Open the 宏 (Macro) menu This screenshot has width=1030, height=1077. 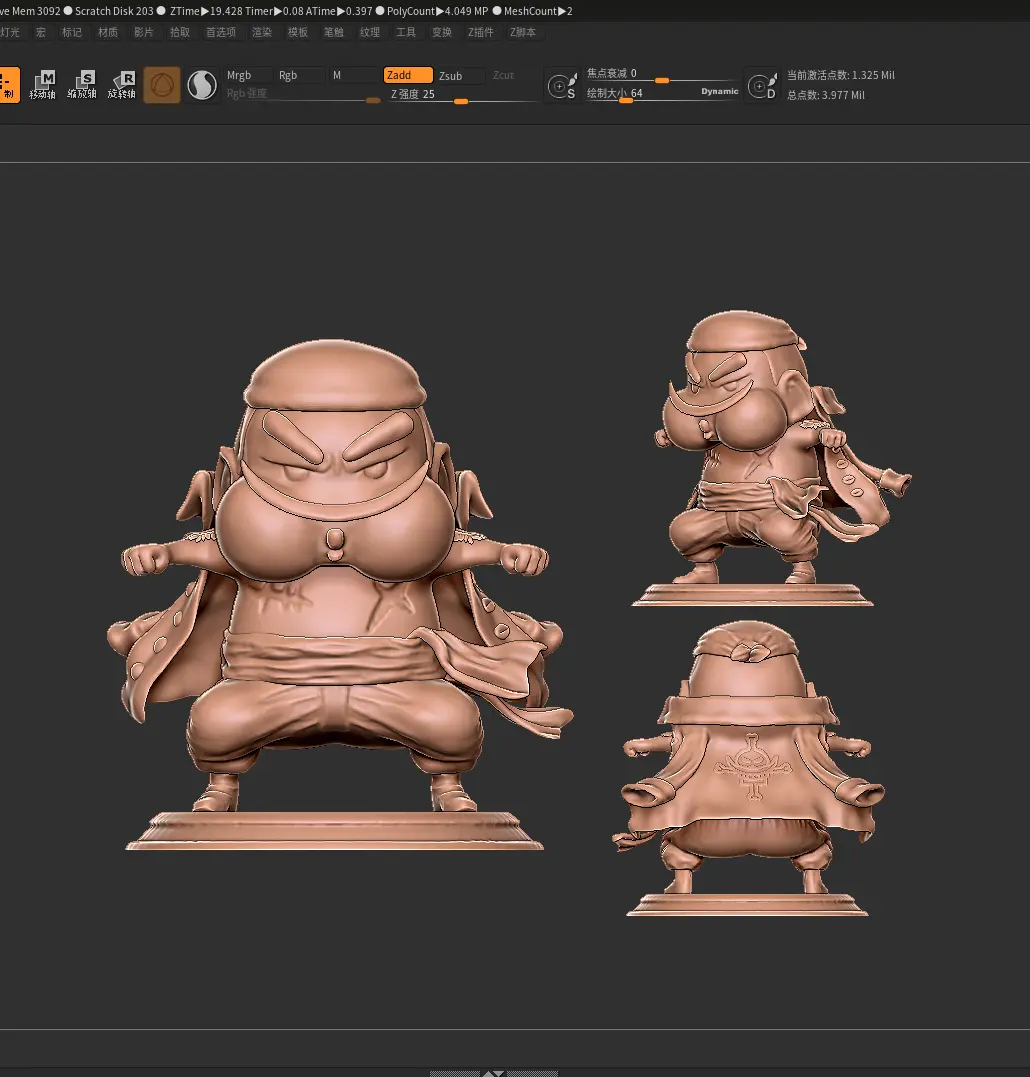pos(41,32)
